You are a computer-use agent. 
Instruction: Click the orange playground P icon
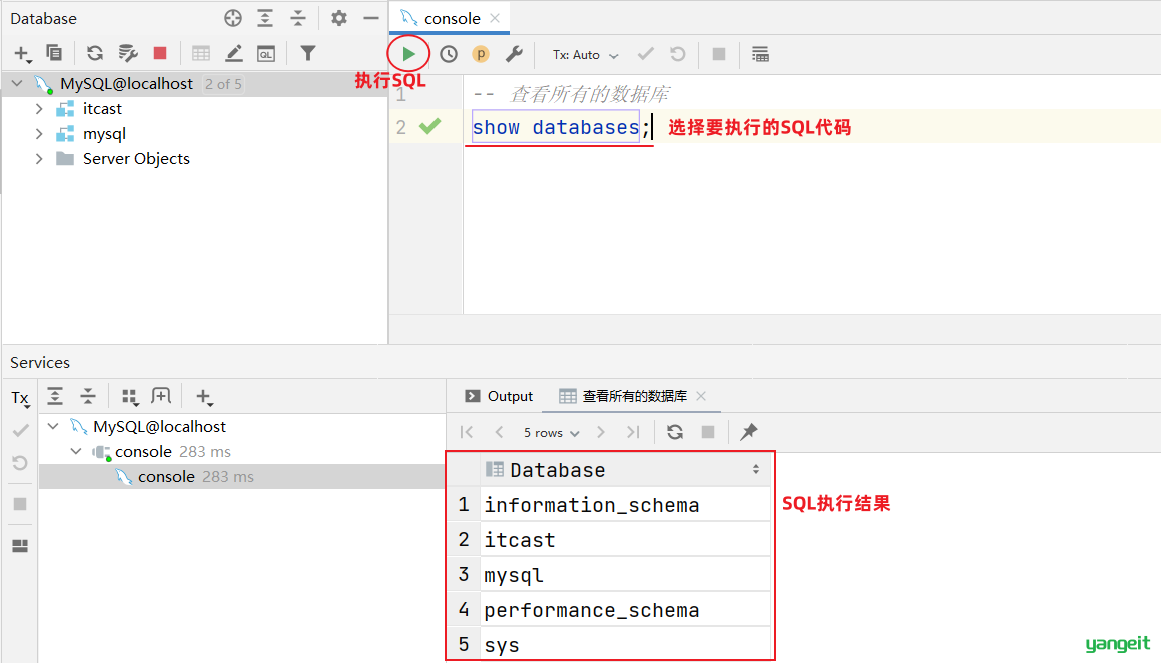pos(481,54)
